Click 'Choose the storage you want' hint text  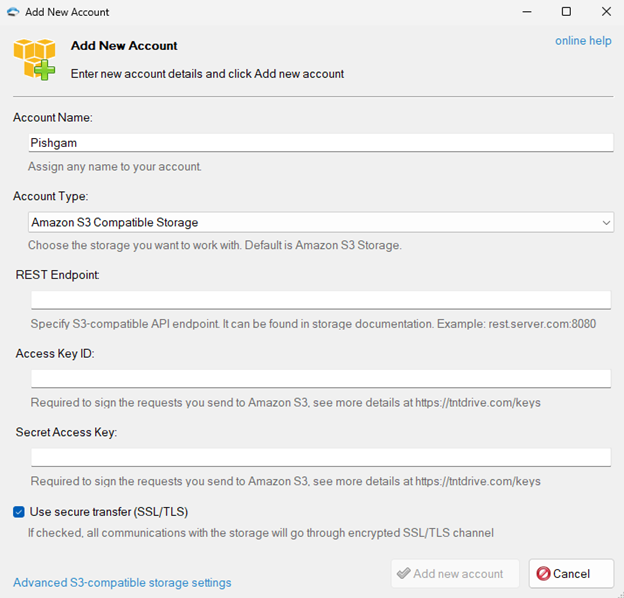click(x=214, y=245)
